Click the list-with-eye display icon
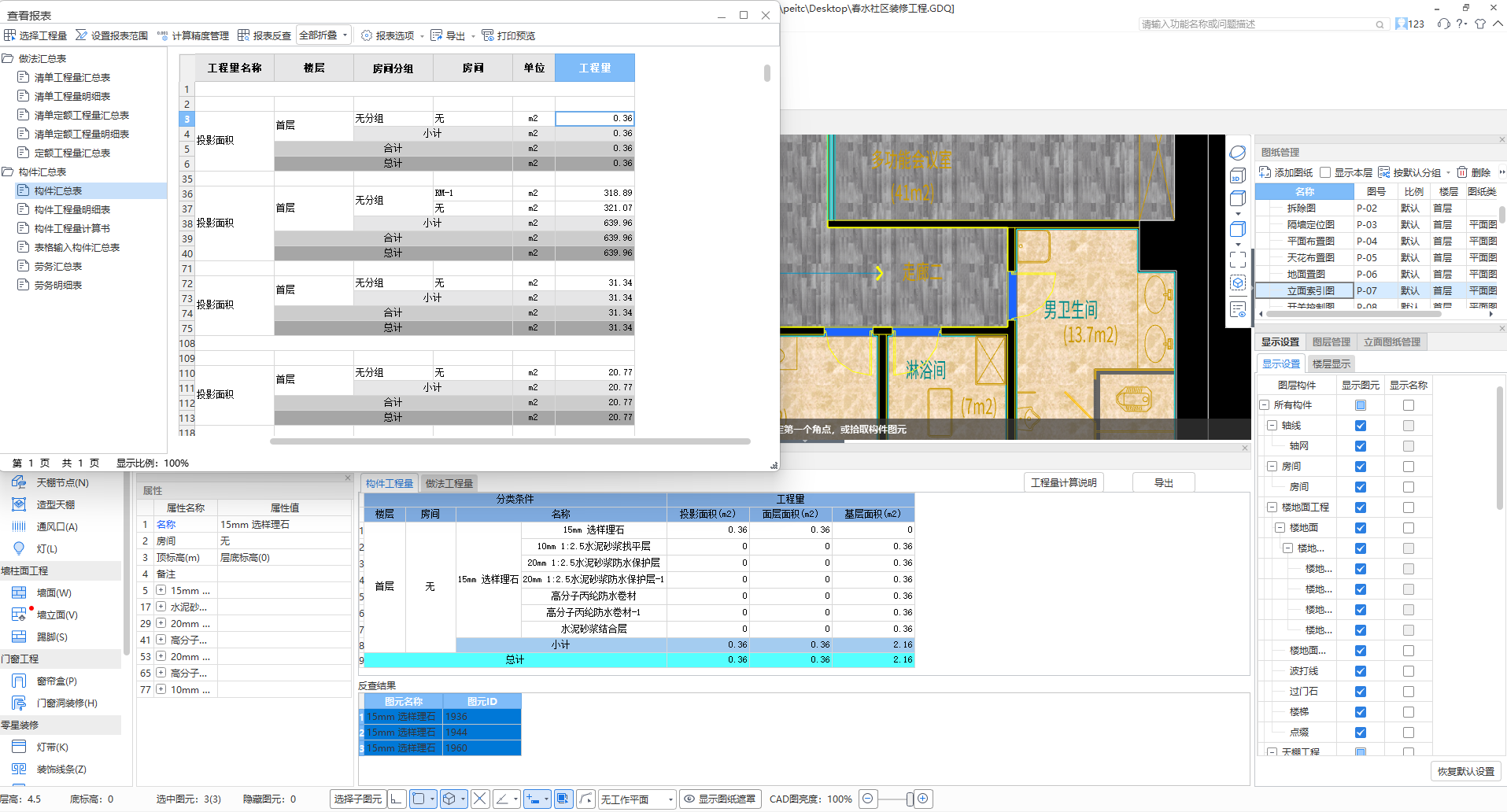The height and width of the screenshot is (812, 1507). (x=1237, y=309)
